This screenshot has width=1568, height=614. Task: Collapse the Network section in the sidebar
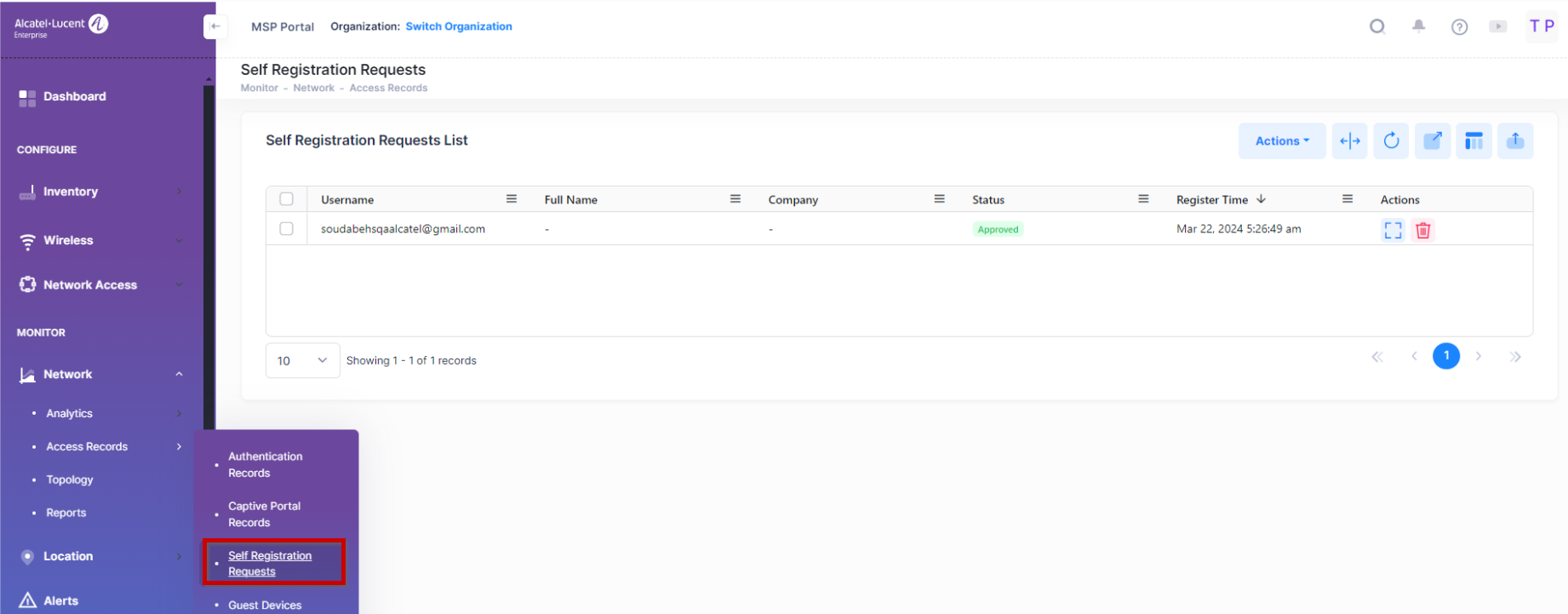pos(179,375)
